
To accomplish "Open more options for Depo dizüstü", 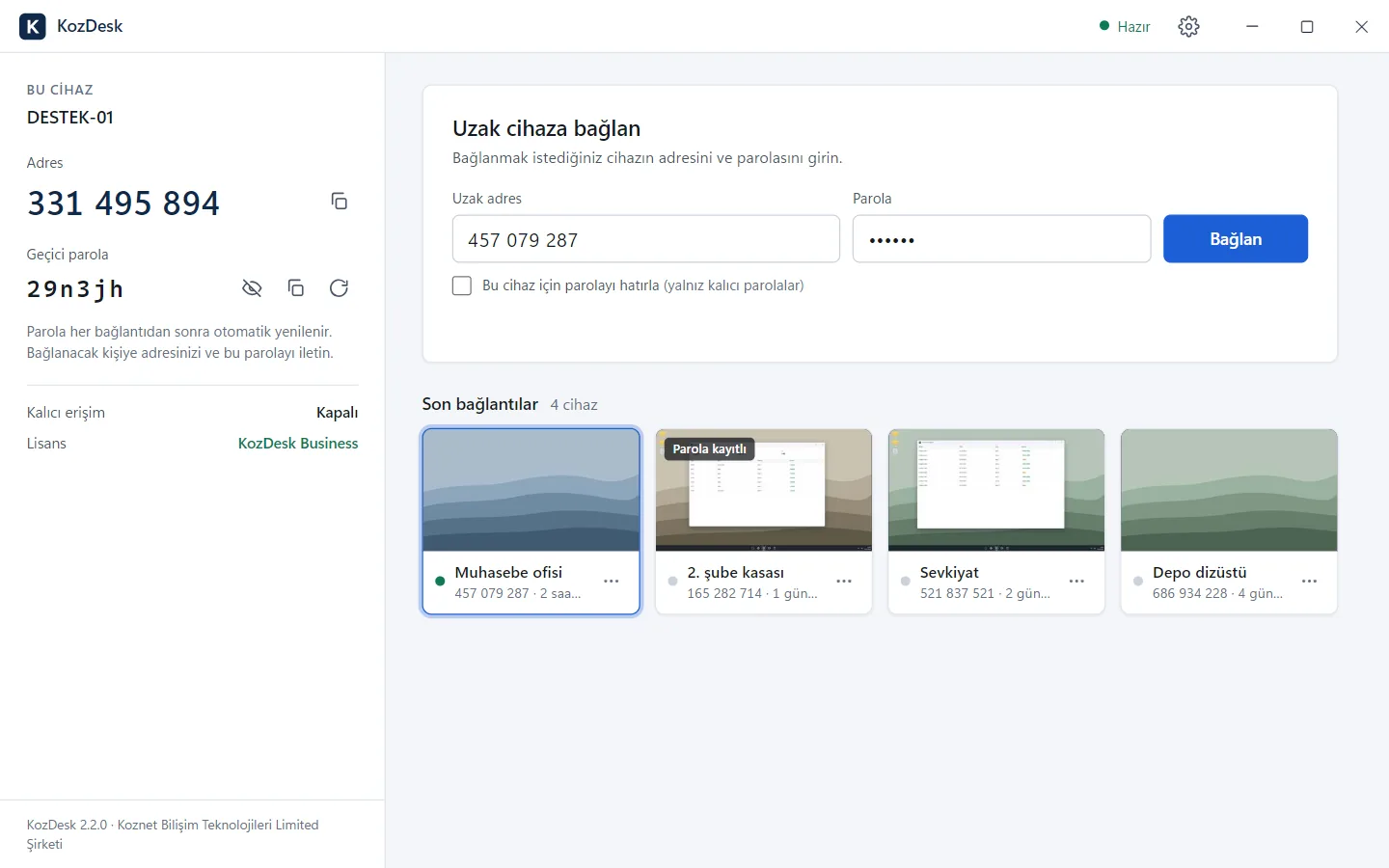I will click(1309, 582).
